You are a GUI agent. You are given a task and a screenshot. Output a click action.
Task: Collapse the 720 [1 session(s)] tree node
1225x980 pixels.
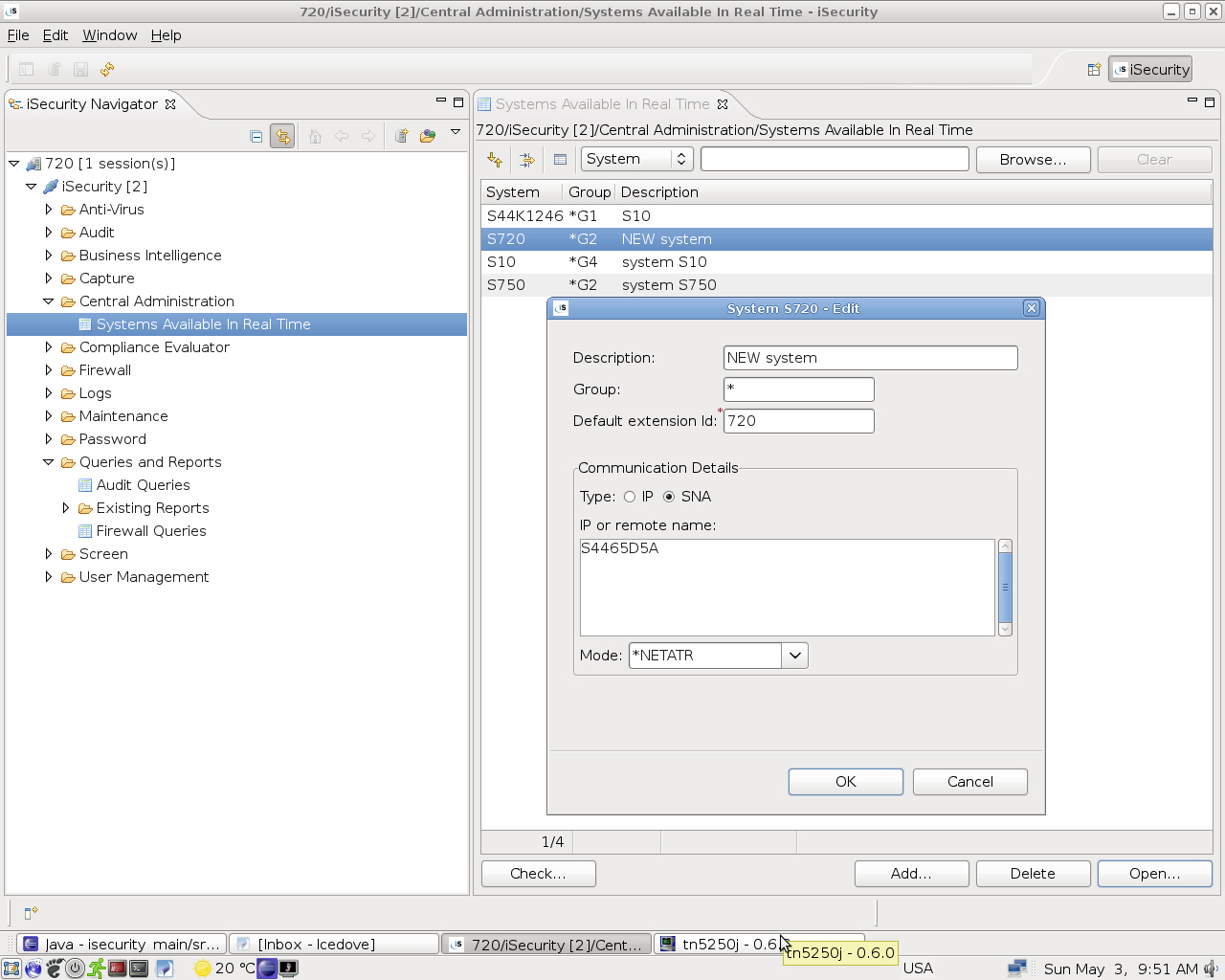pyautogui.click(x=14, y=164)
